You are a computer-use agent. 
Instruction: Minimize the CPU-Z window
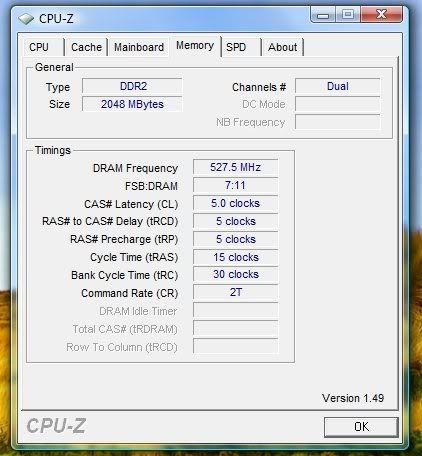click(x=322, y=15)
